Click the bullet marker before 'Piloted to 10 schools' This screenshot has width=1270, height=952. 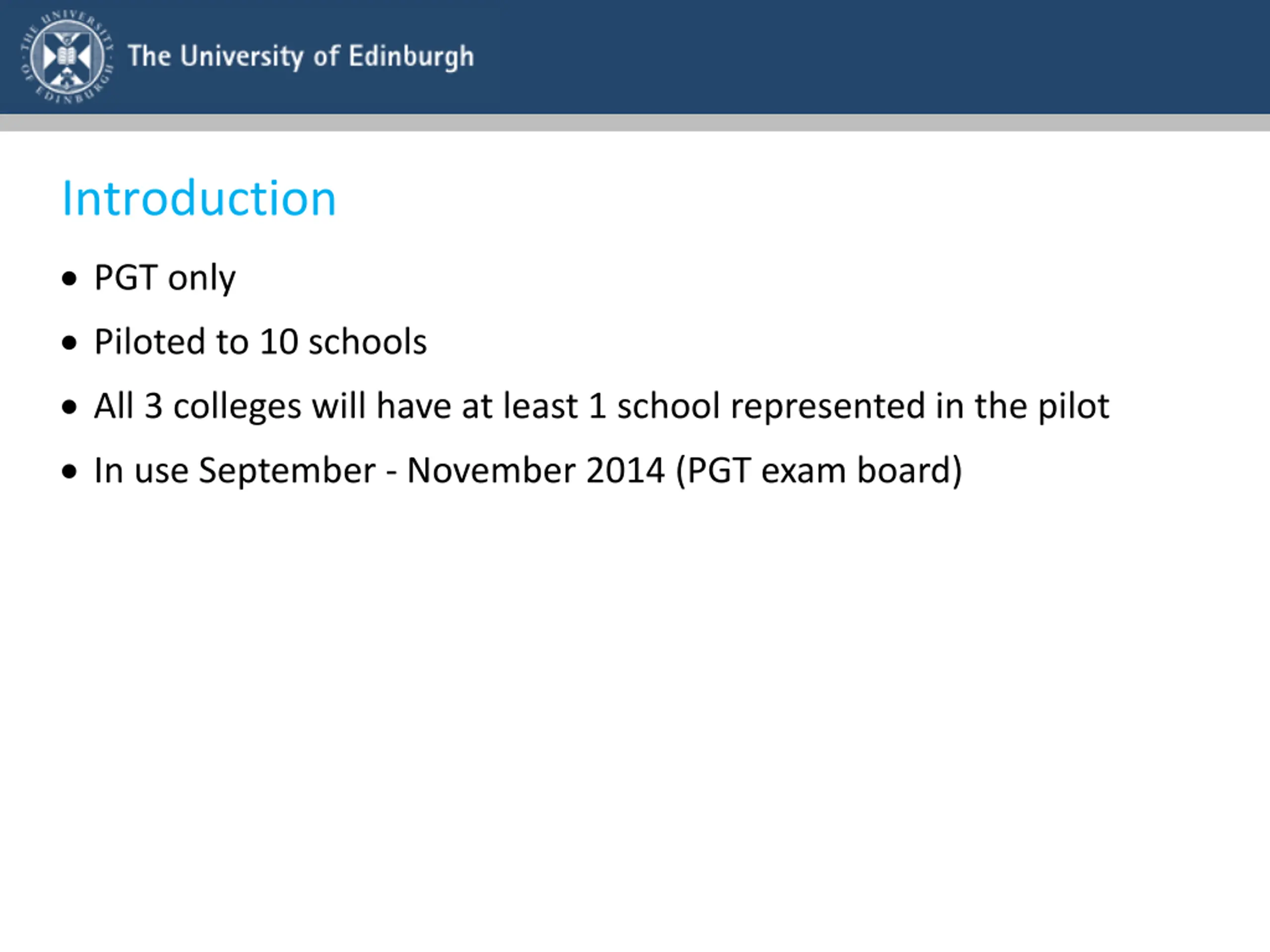pos(69,343)
